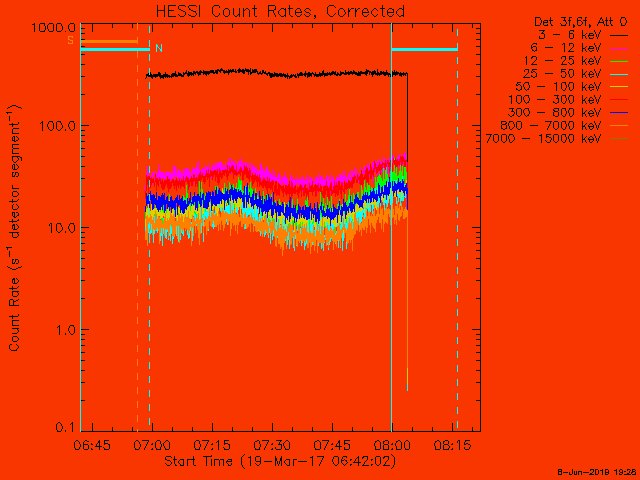Click the "07:45" time tick label
640x480 pixels.
[333, 445]
